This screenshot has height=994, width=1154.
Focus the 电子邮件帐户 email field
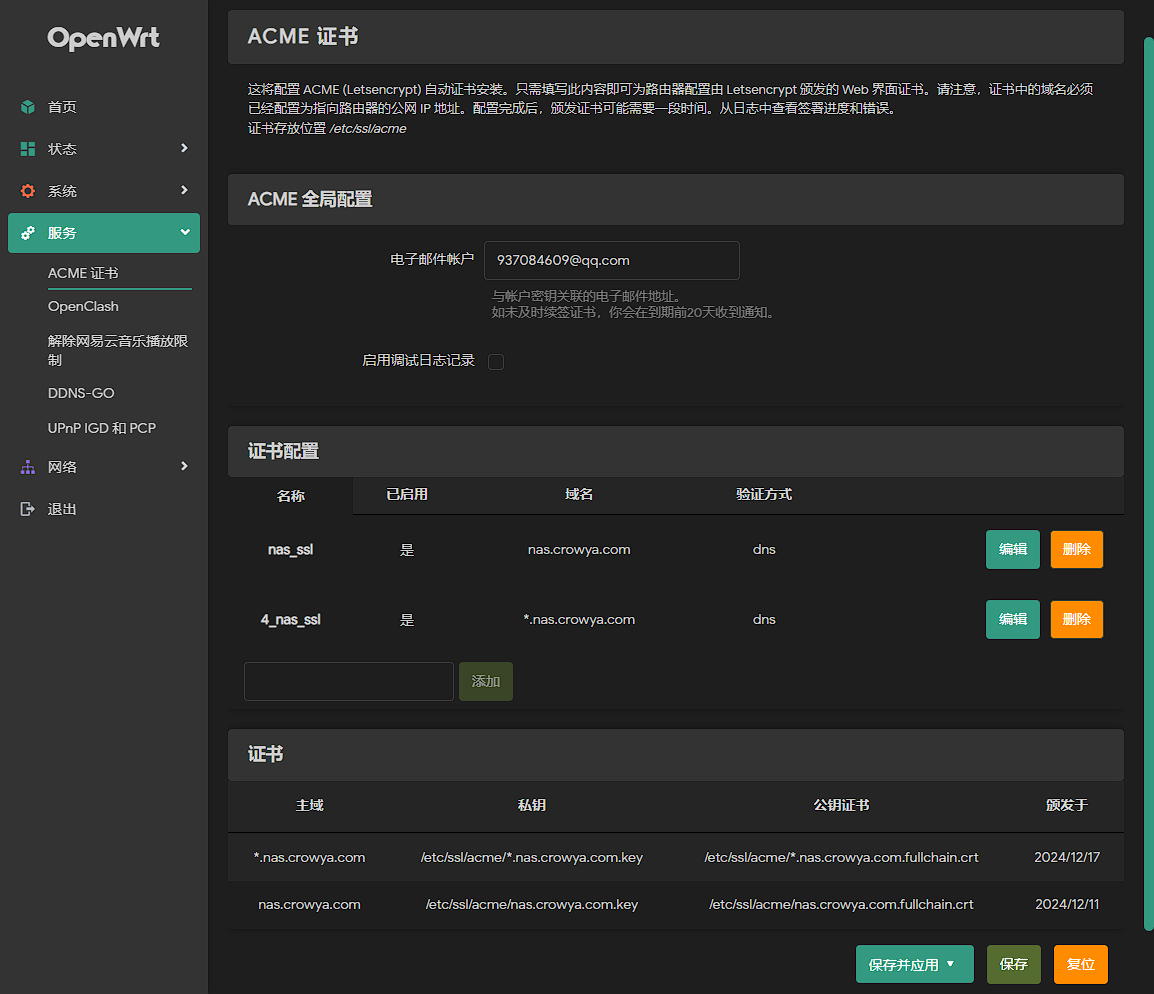(612, 260)
